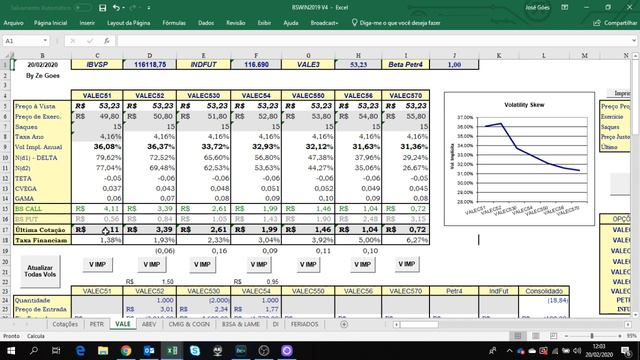Open the Dados ribbon tab

pyautogui.click(x=206, y=23)
